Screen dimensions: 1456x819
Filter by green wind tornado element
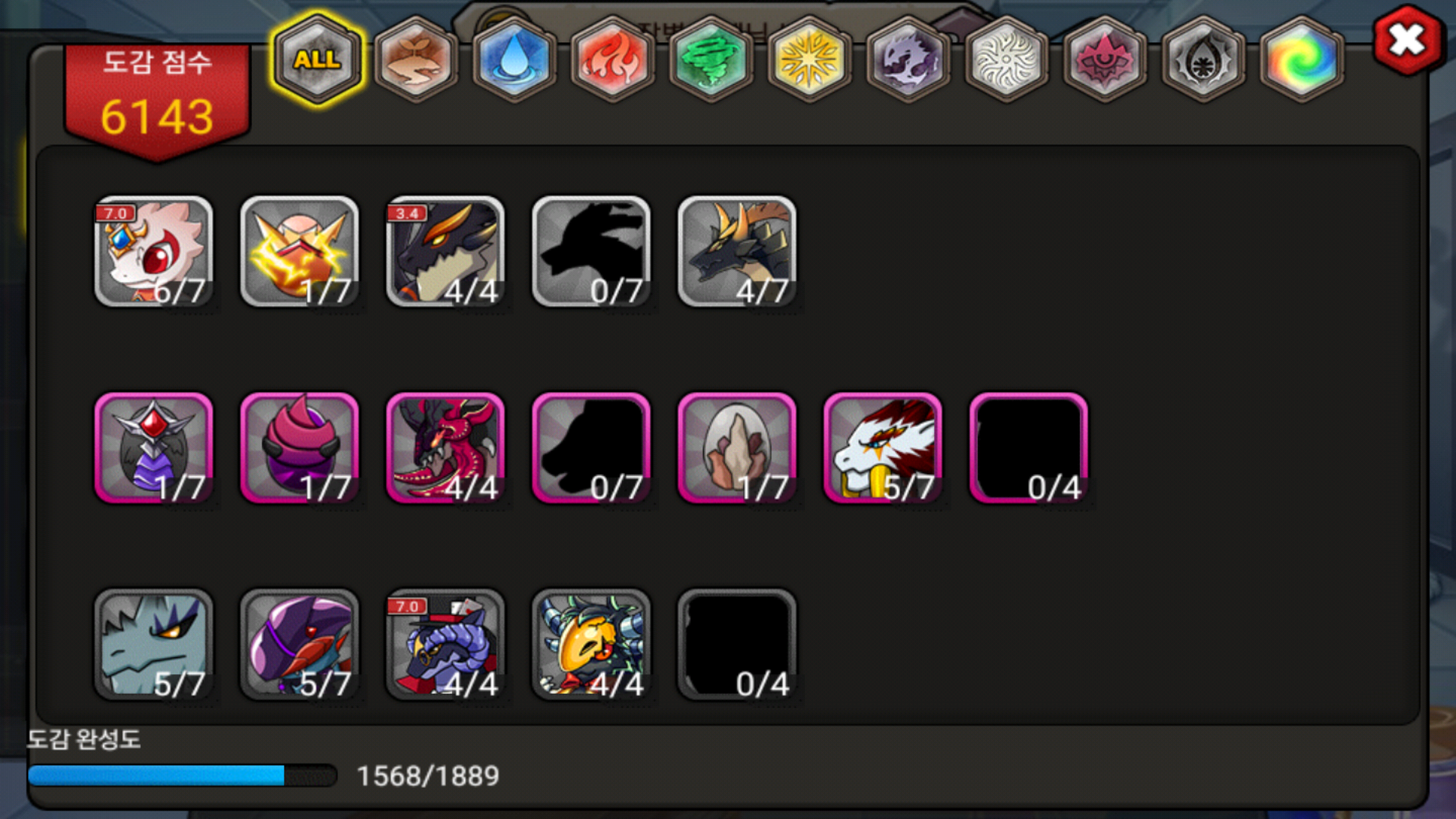(711, 59)
